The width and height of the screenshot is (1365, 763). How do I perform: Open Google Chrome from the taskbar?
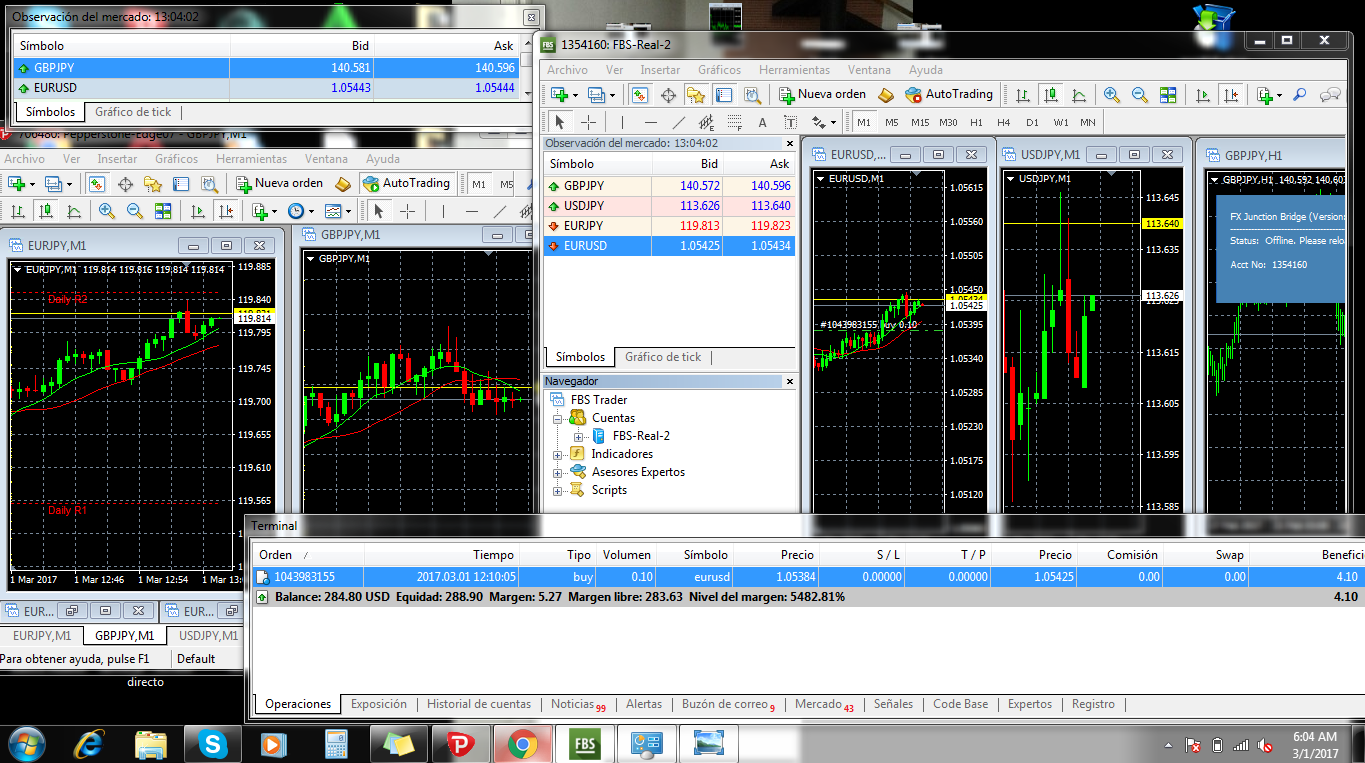click(521, 744)
